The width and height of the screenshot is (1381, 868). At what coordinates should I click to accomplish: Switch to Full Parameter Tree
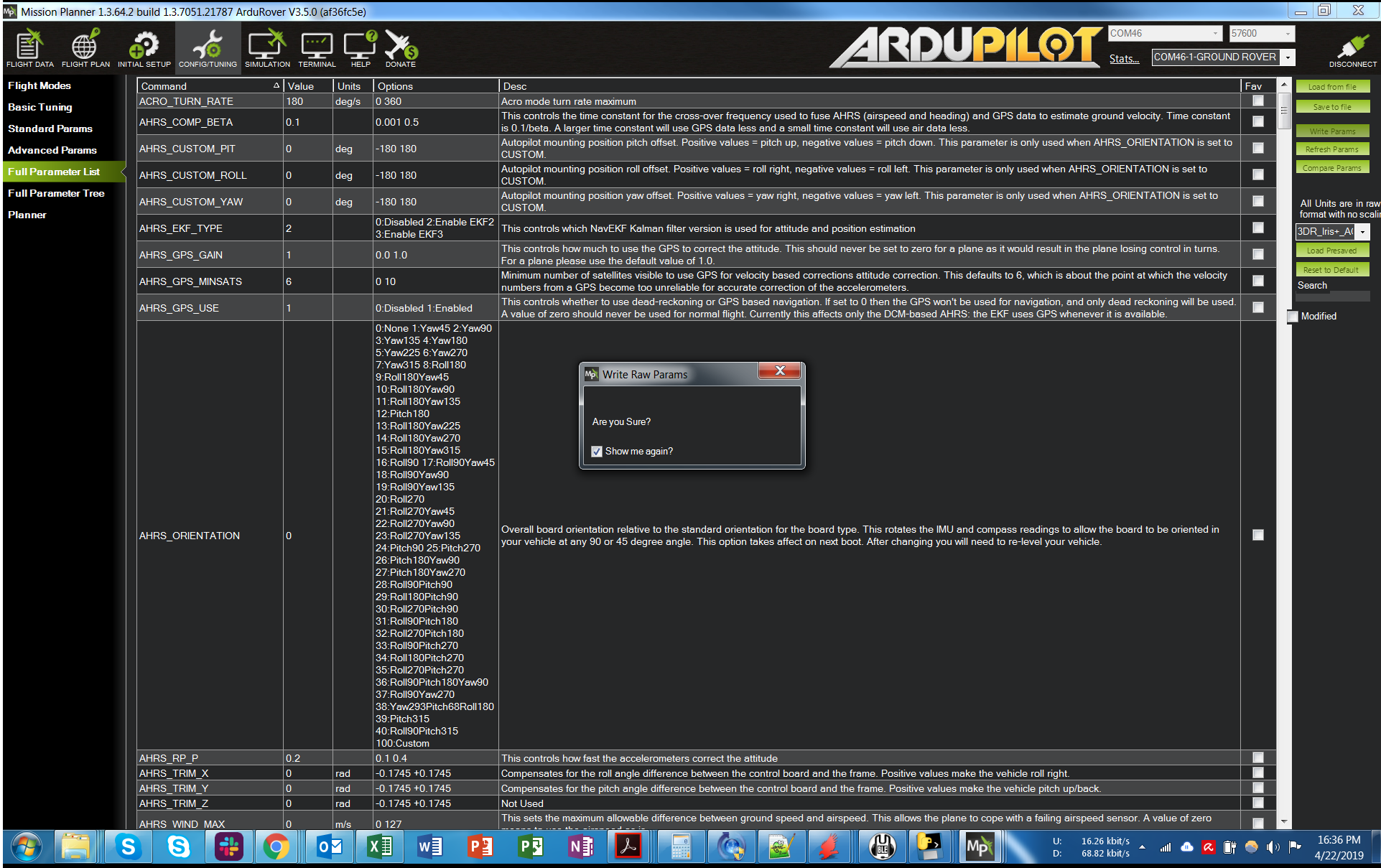(55, 192)
